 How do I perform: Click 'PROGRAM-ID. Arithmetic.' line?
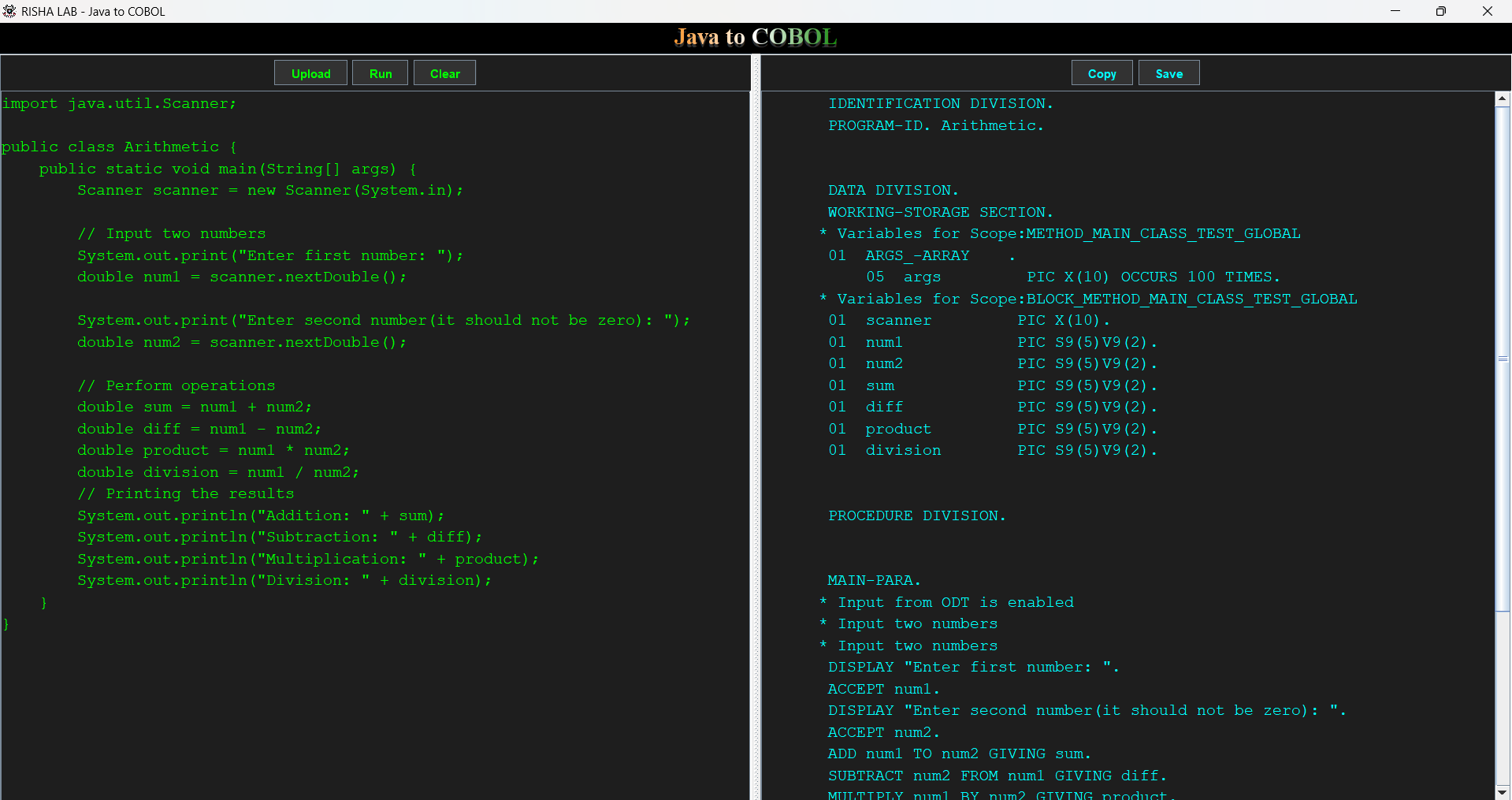[x=935, y=125]
